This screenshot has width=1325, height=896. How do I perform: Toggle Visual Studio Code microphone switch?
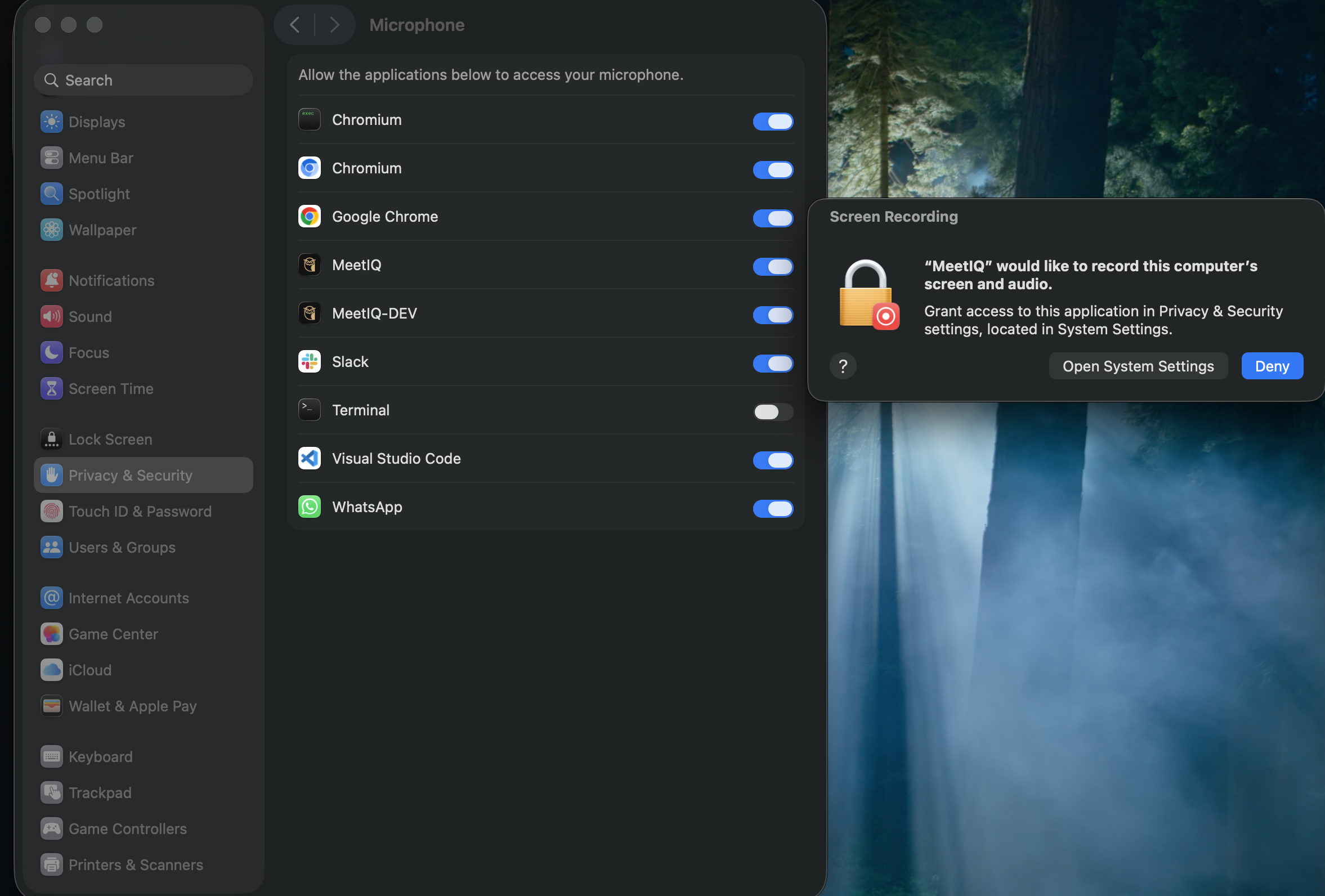(772, 460)
